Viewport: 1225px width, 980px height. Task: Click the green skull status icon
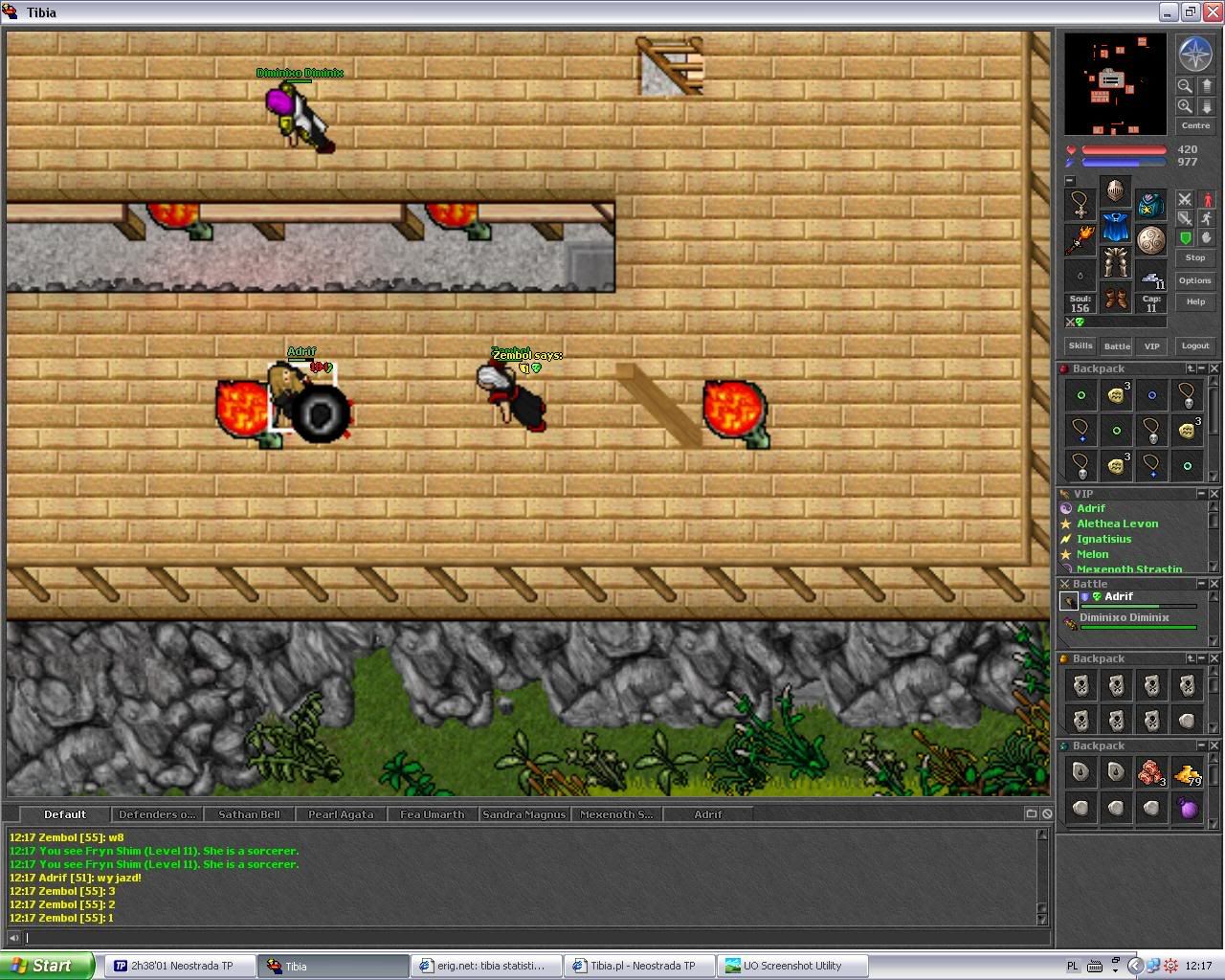(1080, 323)
